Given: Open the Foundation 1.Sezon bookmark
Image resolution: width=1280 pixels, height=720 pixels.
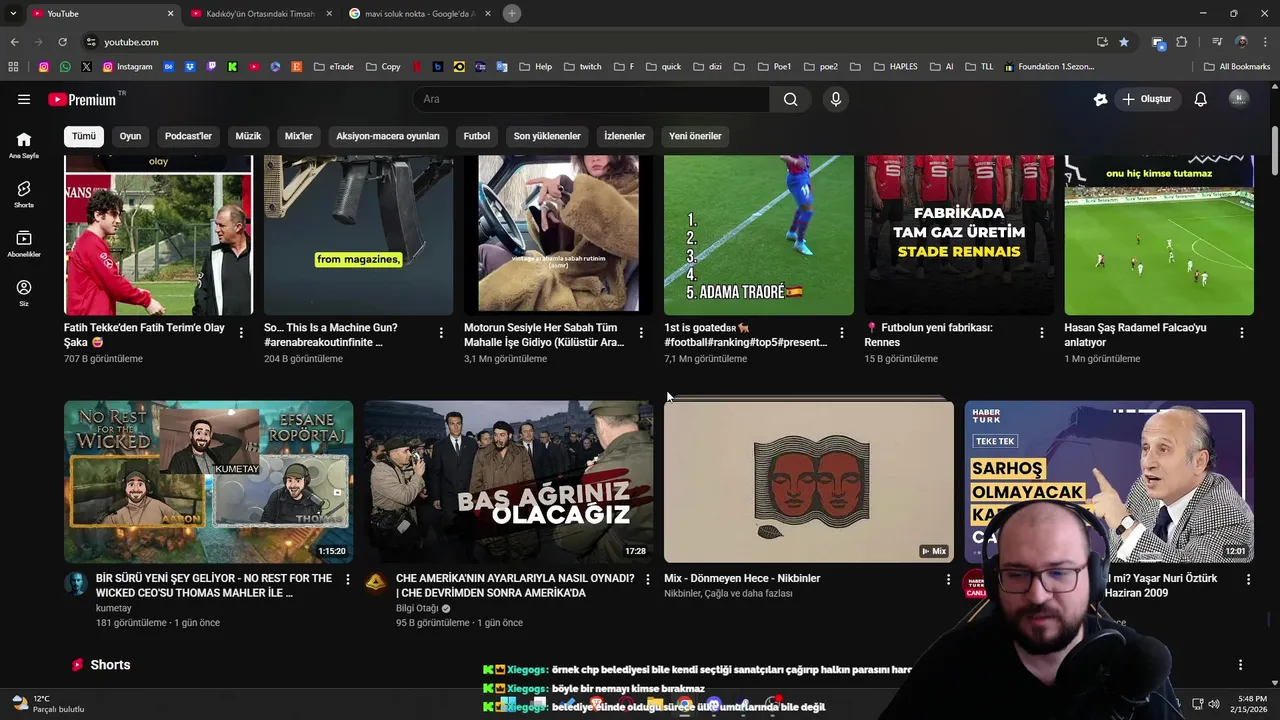Looking at the screenshot, I should (x=1049, y=67).
